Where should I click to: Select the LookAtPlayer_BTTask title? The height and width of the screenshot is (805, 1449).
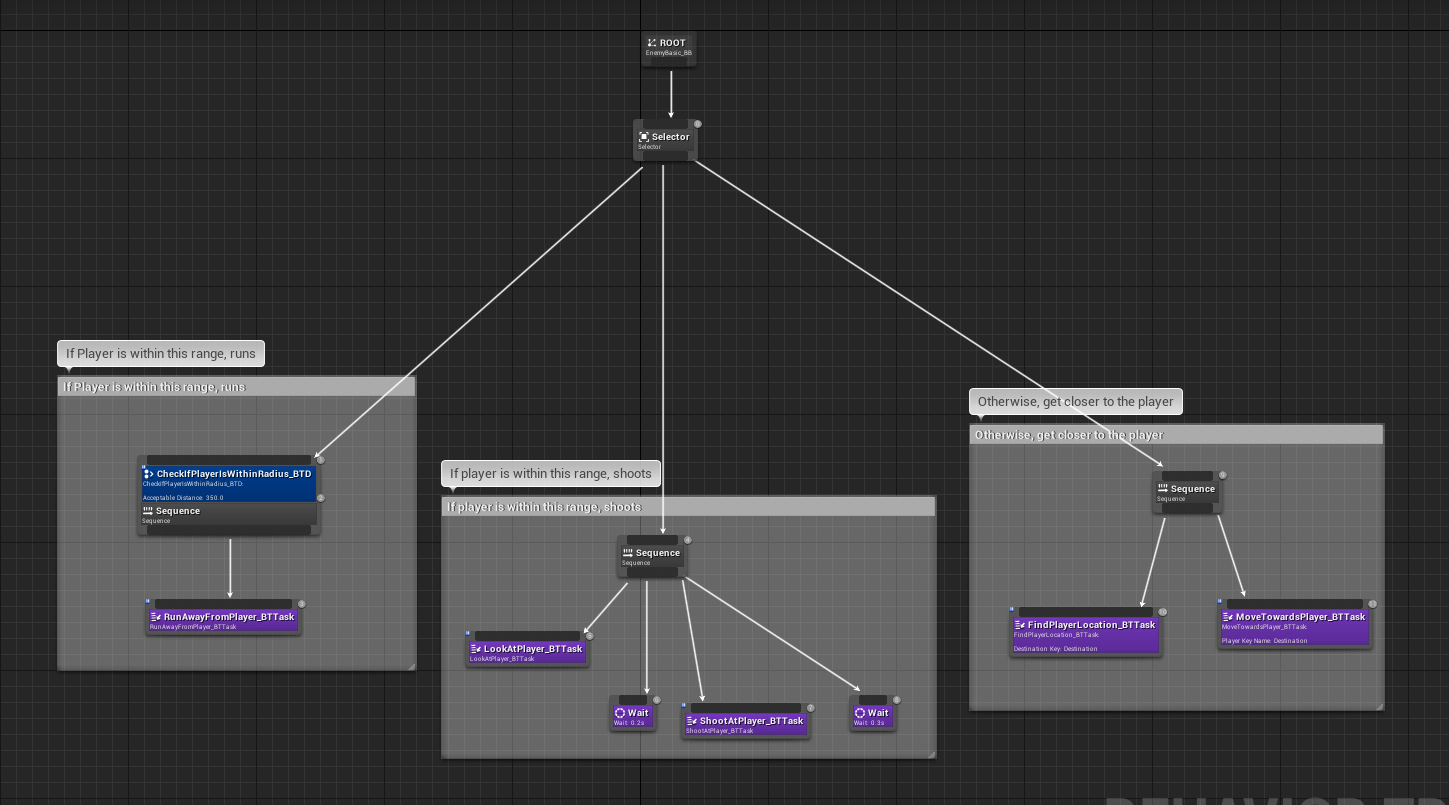pyautogui.click(x=533, y=649)
